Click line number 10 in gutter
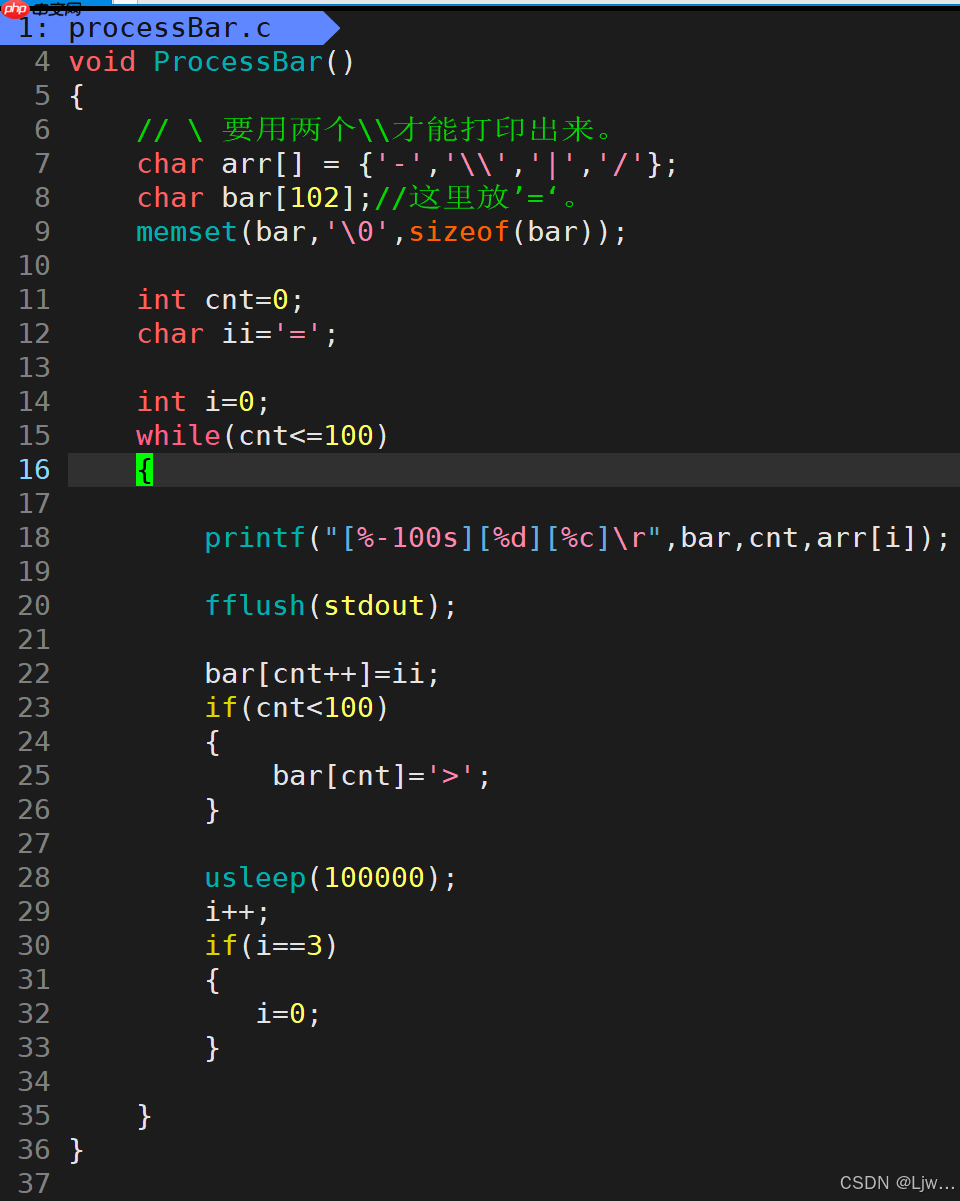 34,266
